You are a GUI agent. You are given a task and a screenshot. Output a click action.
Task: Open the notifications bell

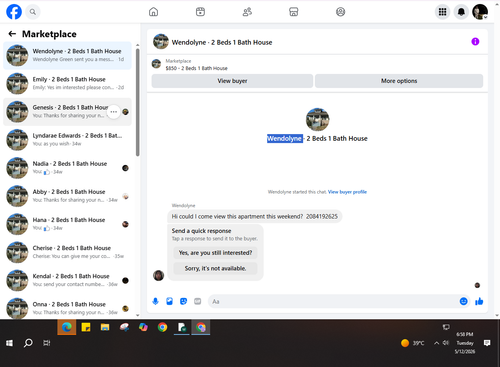pyautogui.click(x=461, y=12)
